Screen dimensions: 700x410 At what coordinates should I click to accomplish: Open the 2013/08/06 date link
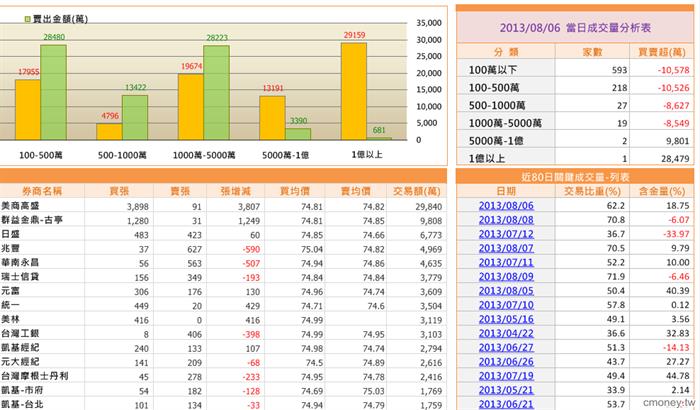point(506,205)
